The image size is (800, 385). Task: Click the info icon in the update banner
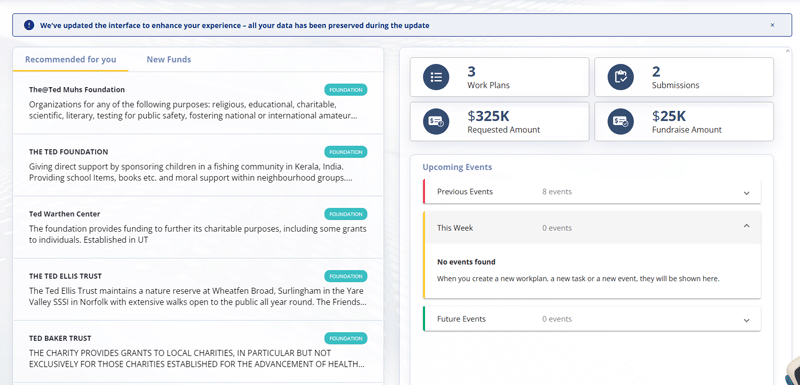pos(29,25)
